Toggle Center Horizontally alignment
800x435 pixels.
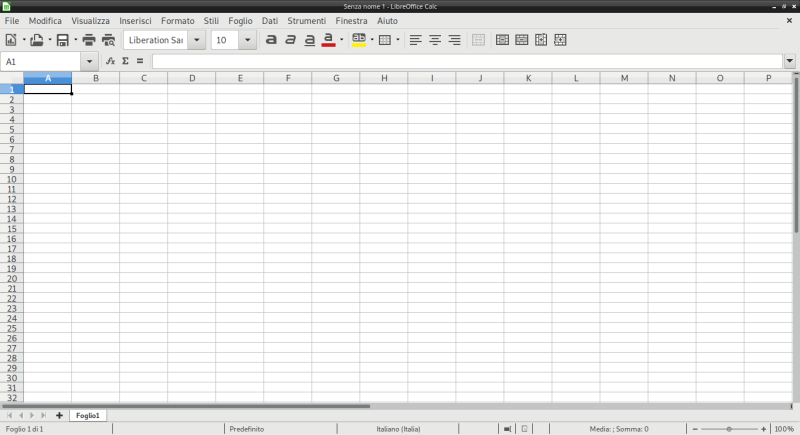click(x=435, y=40)
